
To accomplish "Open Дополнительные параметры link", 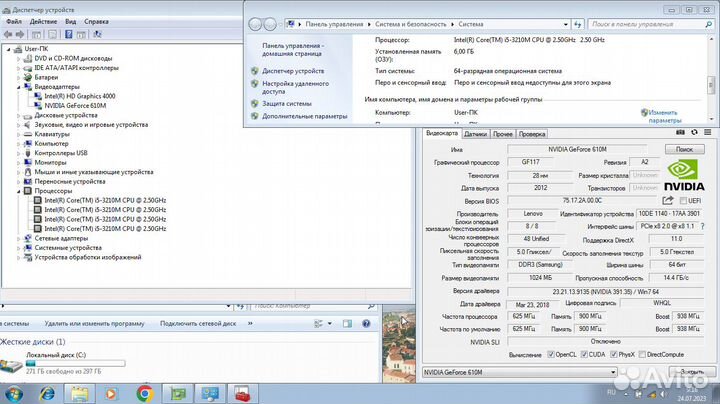I will [x=304, y=117].
